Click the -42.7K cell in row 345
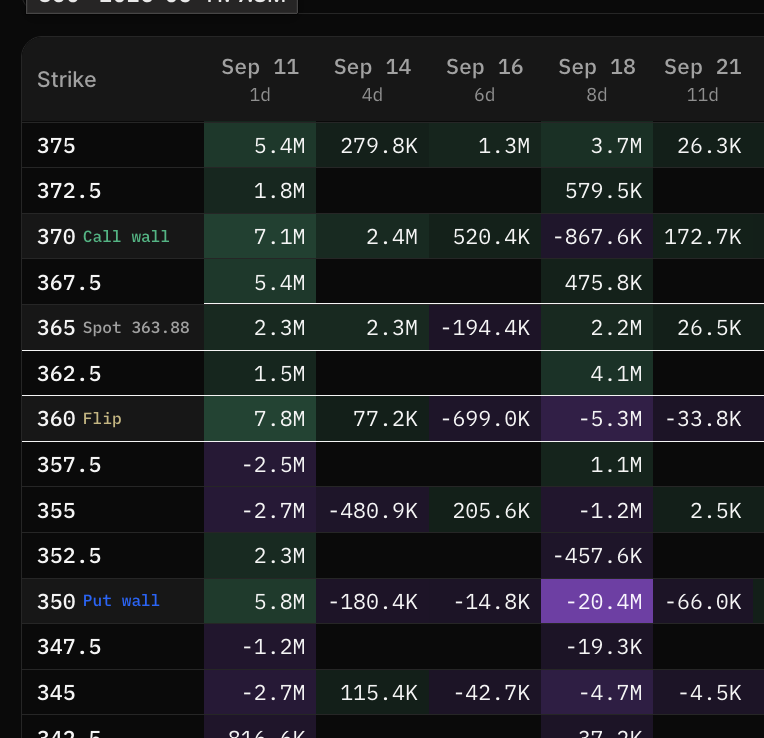Viewport: 764px width, 738px height. [x=485, y=693]
